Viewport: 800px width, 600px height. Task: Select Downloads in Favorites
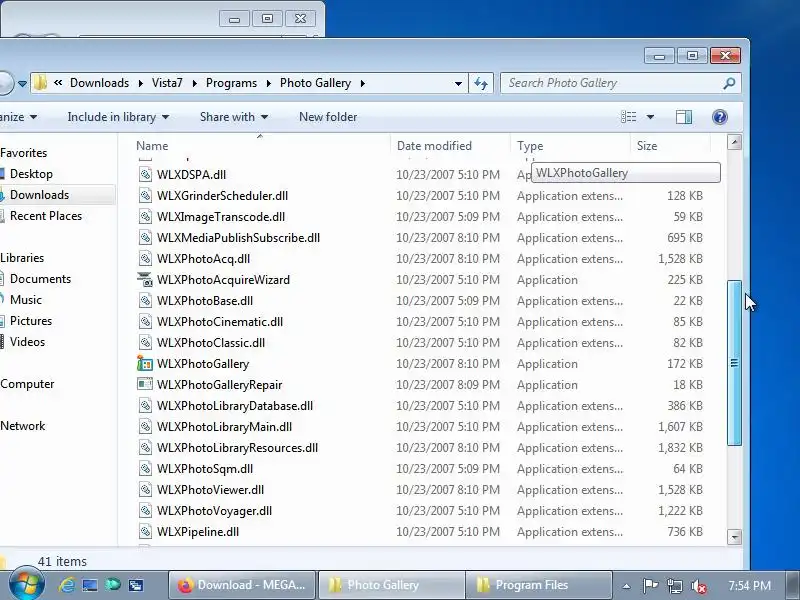[39, 195]
